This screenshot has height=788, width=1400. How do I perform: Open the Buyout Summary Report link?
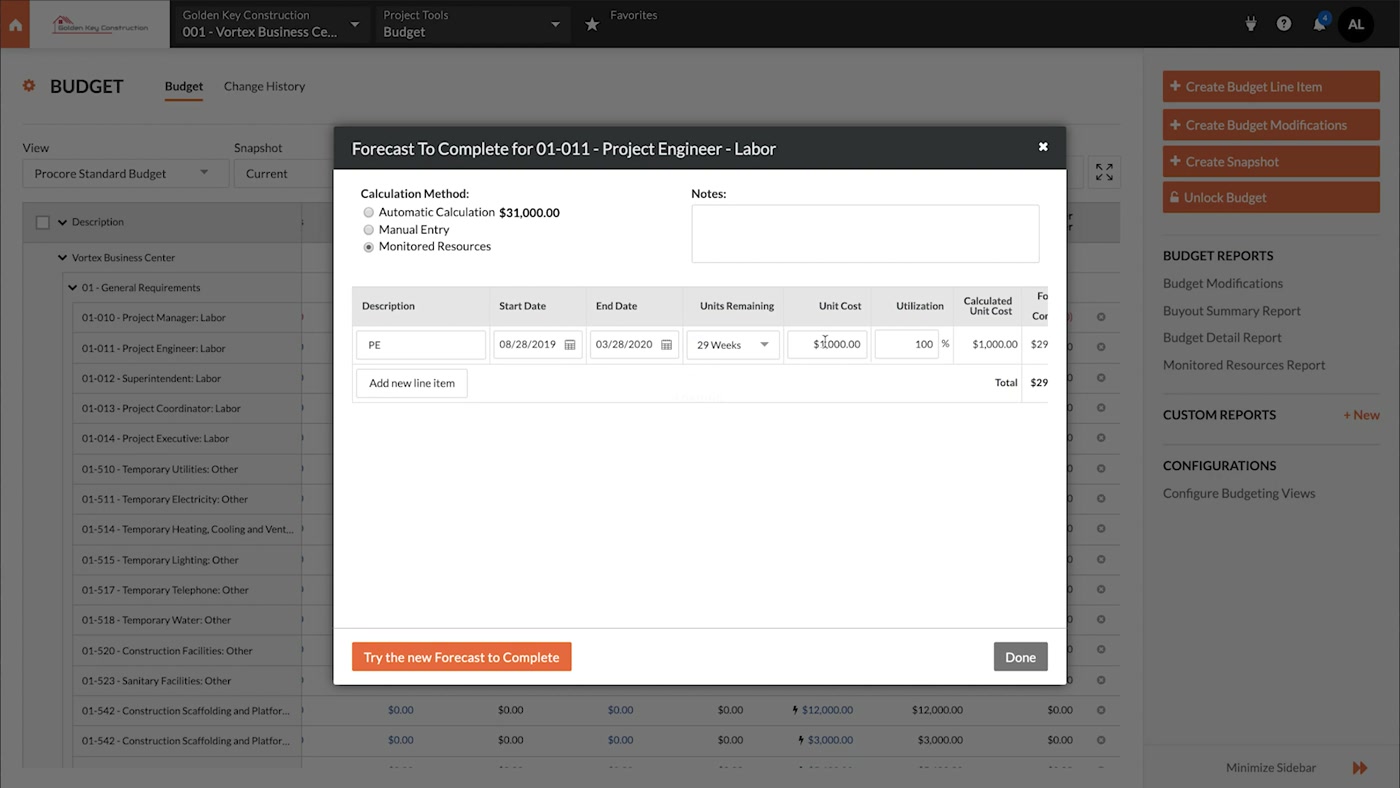[x=1232, y=311]
